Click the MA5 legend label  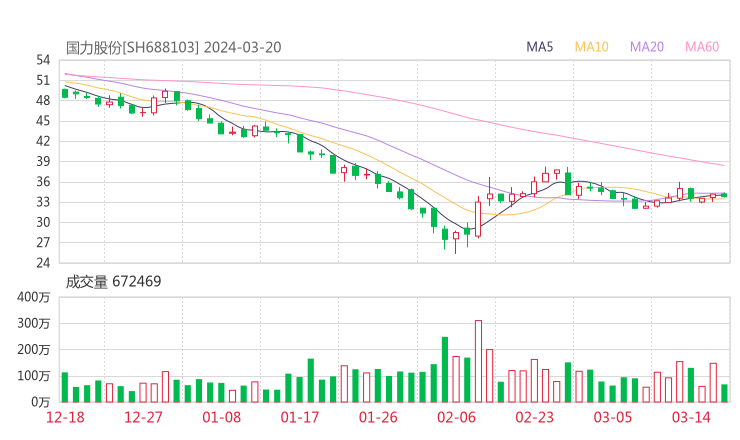click(539, 47)
